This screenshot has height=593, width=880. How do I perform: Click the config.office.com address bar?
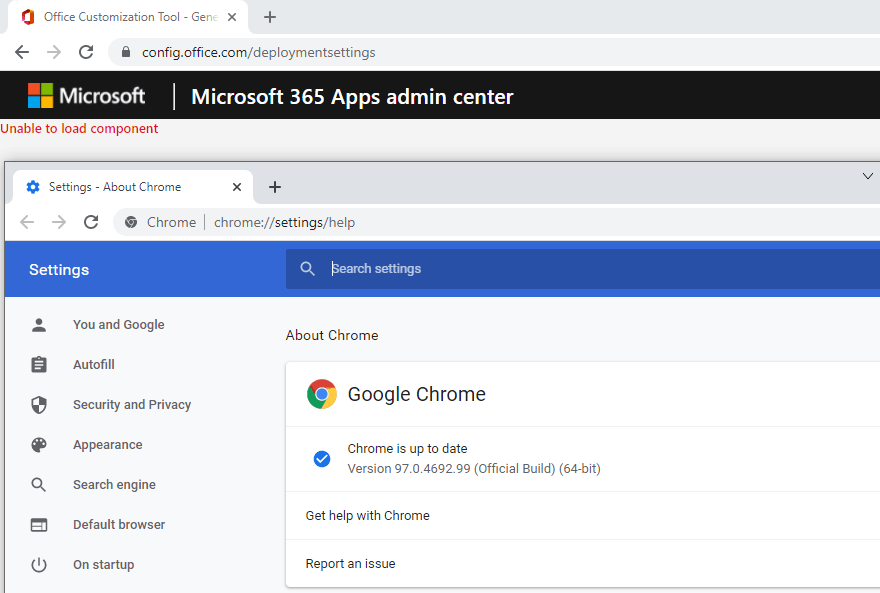494,52
